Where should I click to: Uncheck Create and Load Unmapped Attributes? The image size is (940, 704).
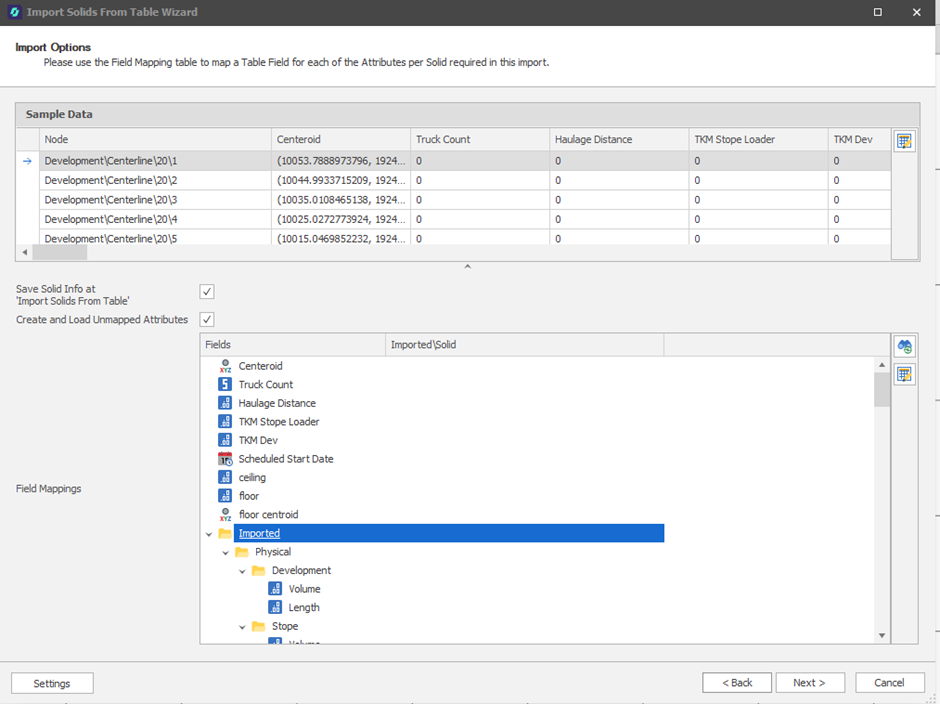pos(207,320)
